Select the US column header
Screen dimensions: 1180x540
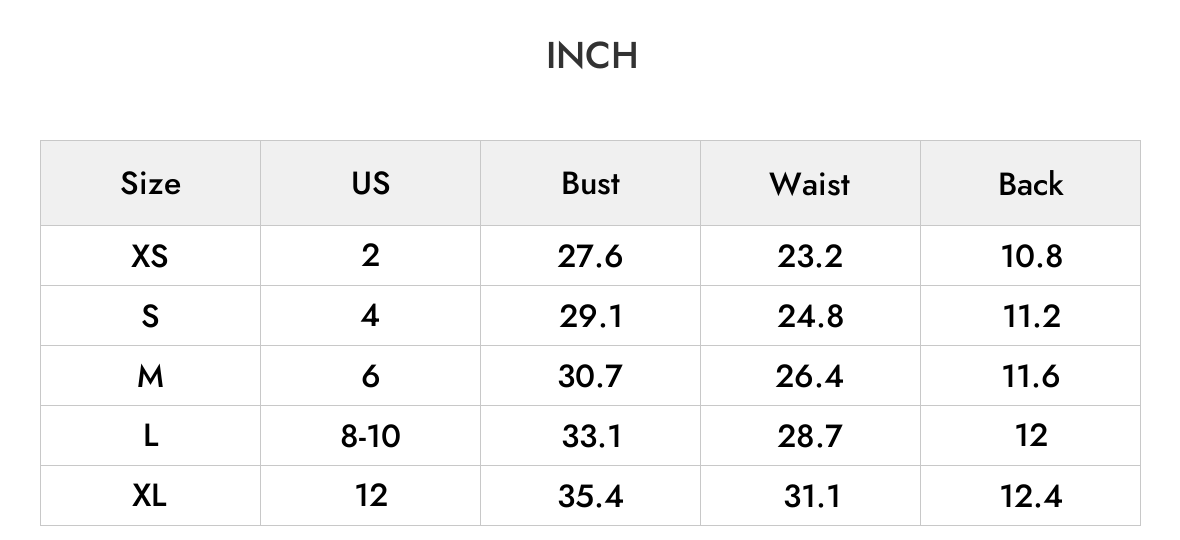pyautogui.click(x=370, y=184)
